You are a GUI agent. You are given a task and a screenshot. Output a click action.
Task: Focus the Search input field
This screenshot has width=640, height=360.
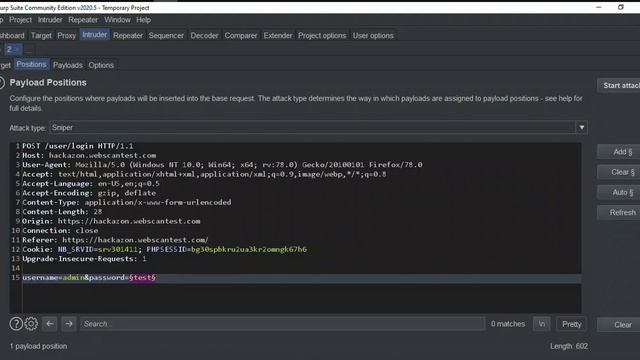click(x=282, y=324)
